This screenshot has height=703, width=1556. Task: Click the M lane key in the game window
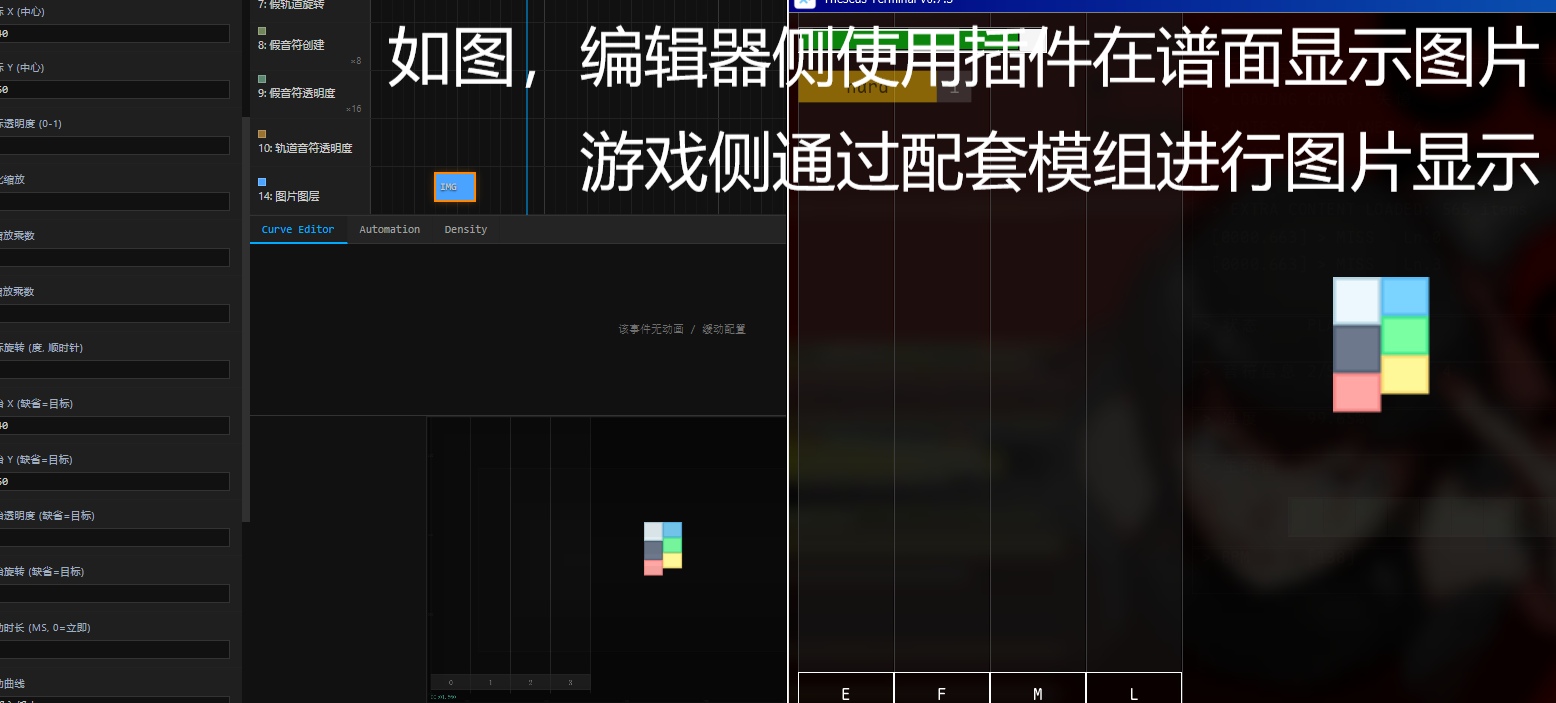click(1038, 688)
